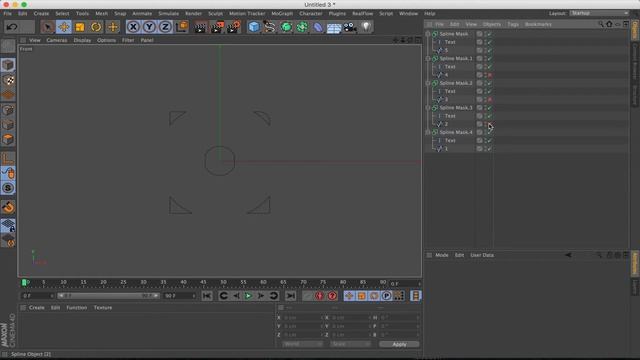Open the Character menu
The width and height of the screenshot is (640, 360).
tap(311, 13)
